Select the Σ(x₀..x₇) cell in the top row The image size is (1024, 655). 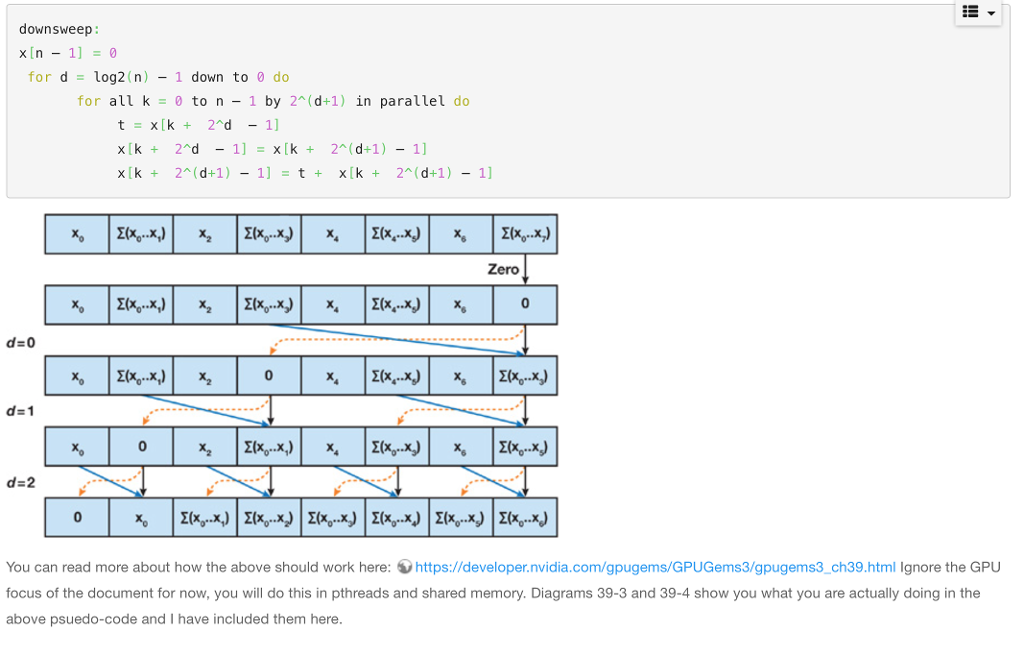(525, 233)
